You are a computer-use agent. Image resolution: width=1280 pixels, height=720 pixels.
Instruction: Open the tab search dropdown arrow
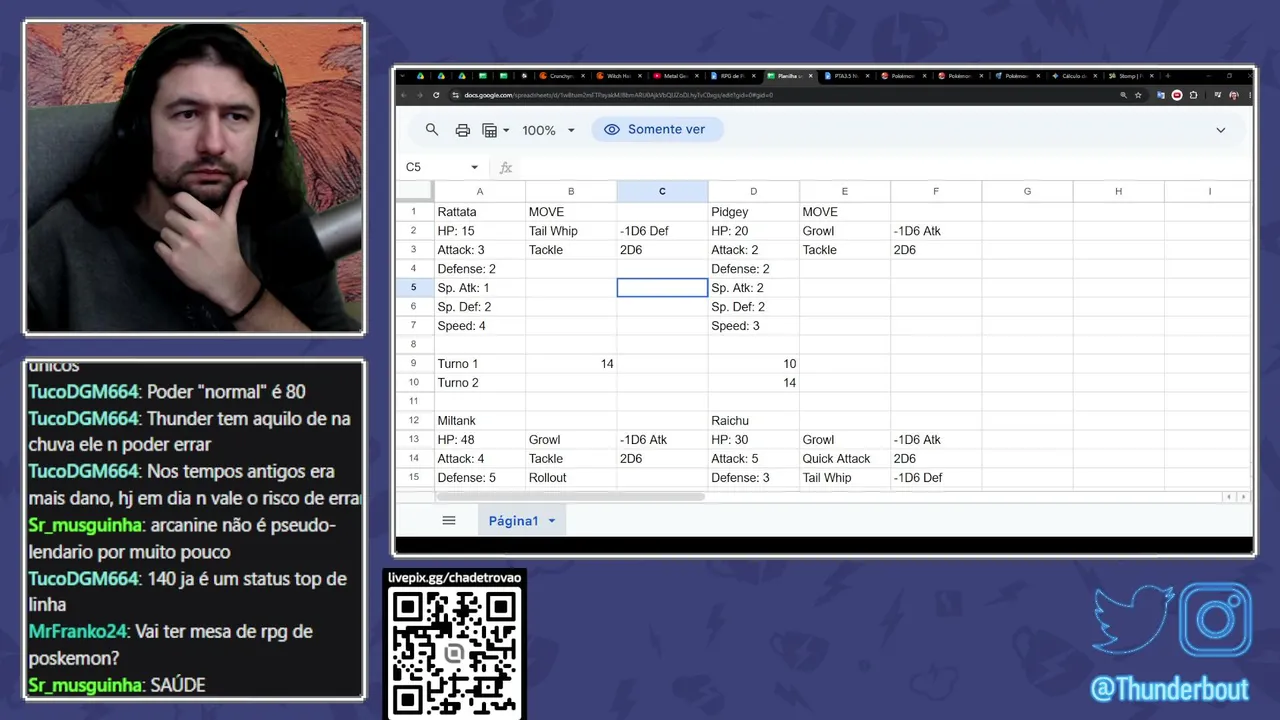click(x=402, y=76)
